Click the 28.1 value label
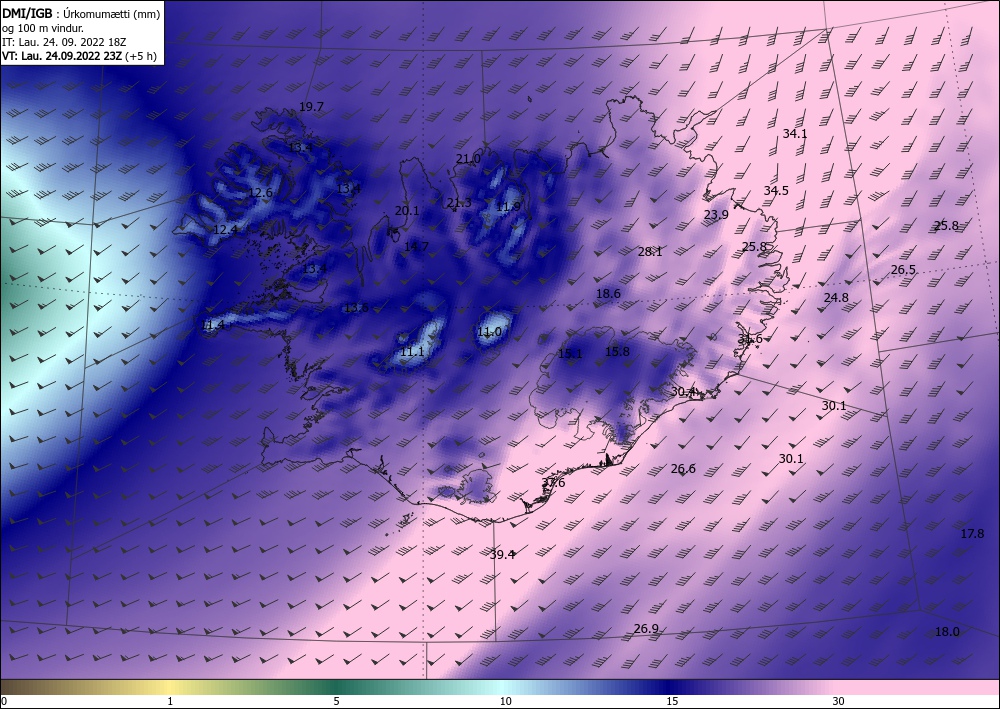1000x709 pixels. click(650, 252)
